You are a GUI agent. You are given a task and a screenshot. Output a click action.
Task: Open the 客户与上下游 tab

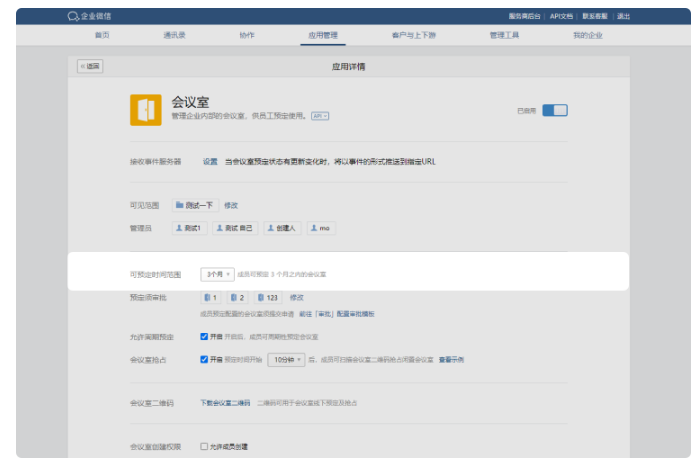click(414, 35)
